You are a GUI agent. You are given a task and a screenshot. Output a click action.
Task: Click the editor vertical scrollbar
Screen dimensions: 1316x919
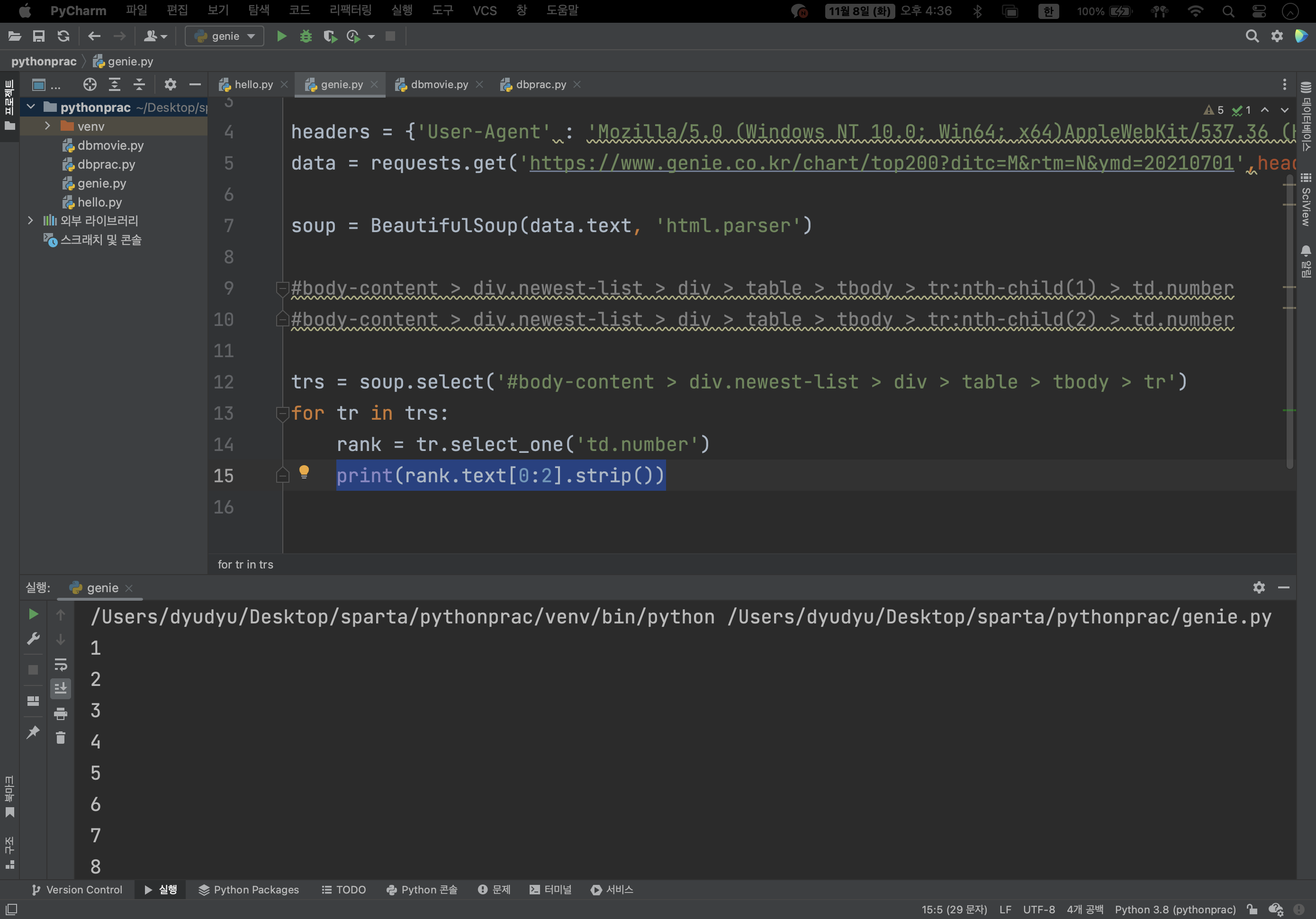pyautogui.click(x=1289, y=321)
